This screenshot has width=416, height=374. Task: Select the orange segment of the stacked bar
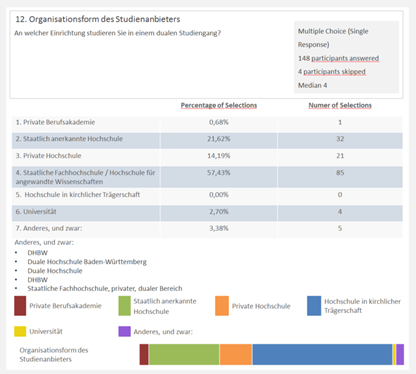point(236,354)
